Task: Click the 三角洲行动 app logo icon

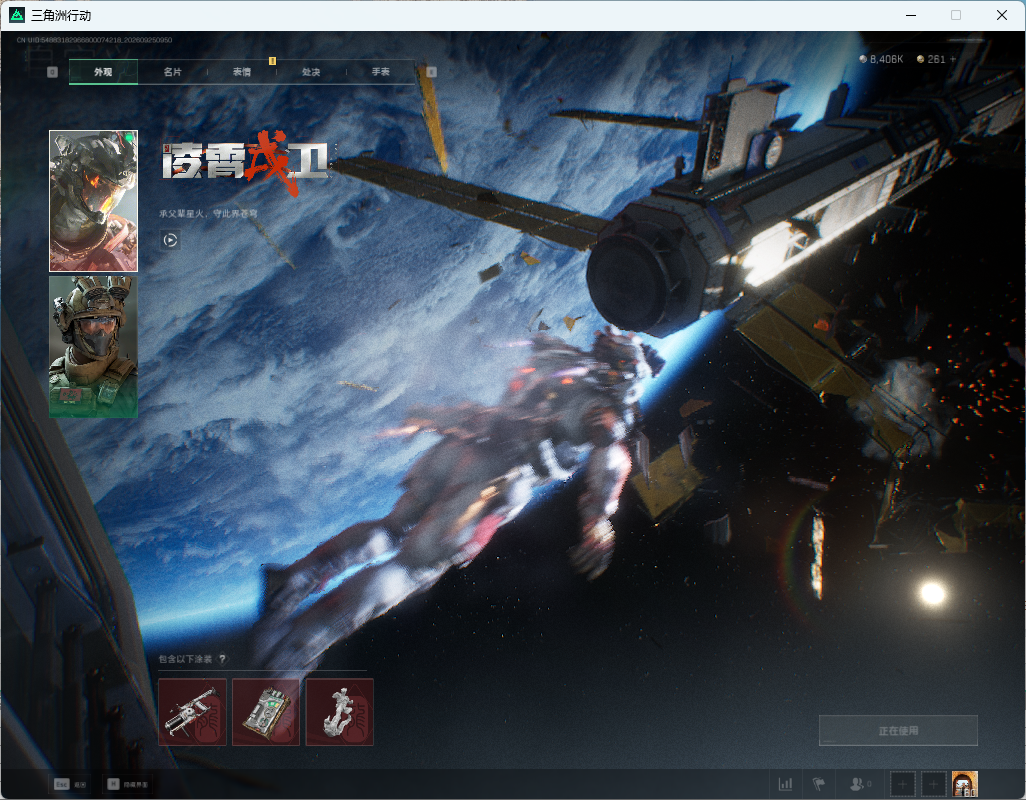Action: [17, 14]
